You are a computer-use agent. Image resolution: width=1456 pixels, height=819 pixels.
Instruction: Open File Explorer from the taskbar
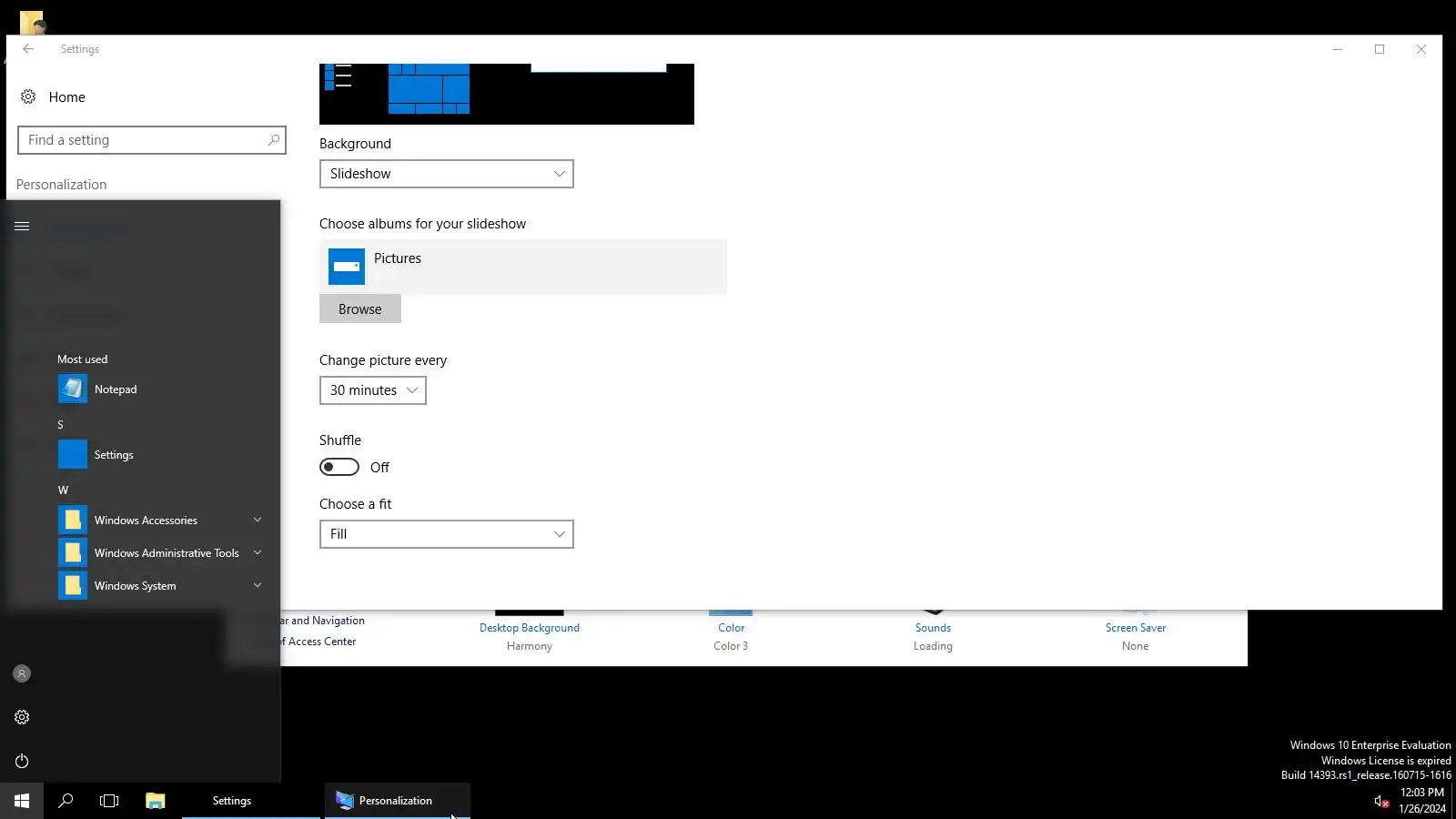156,801
